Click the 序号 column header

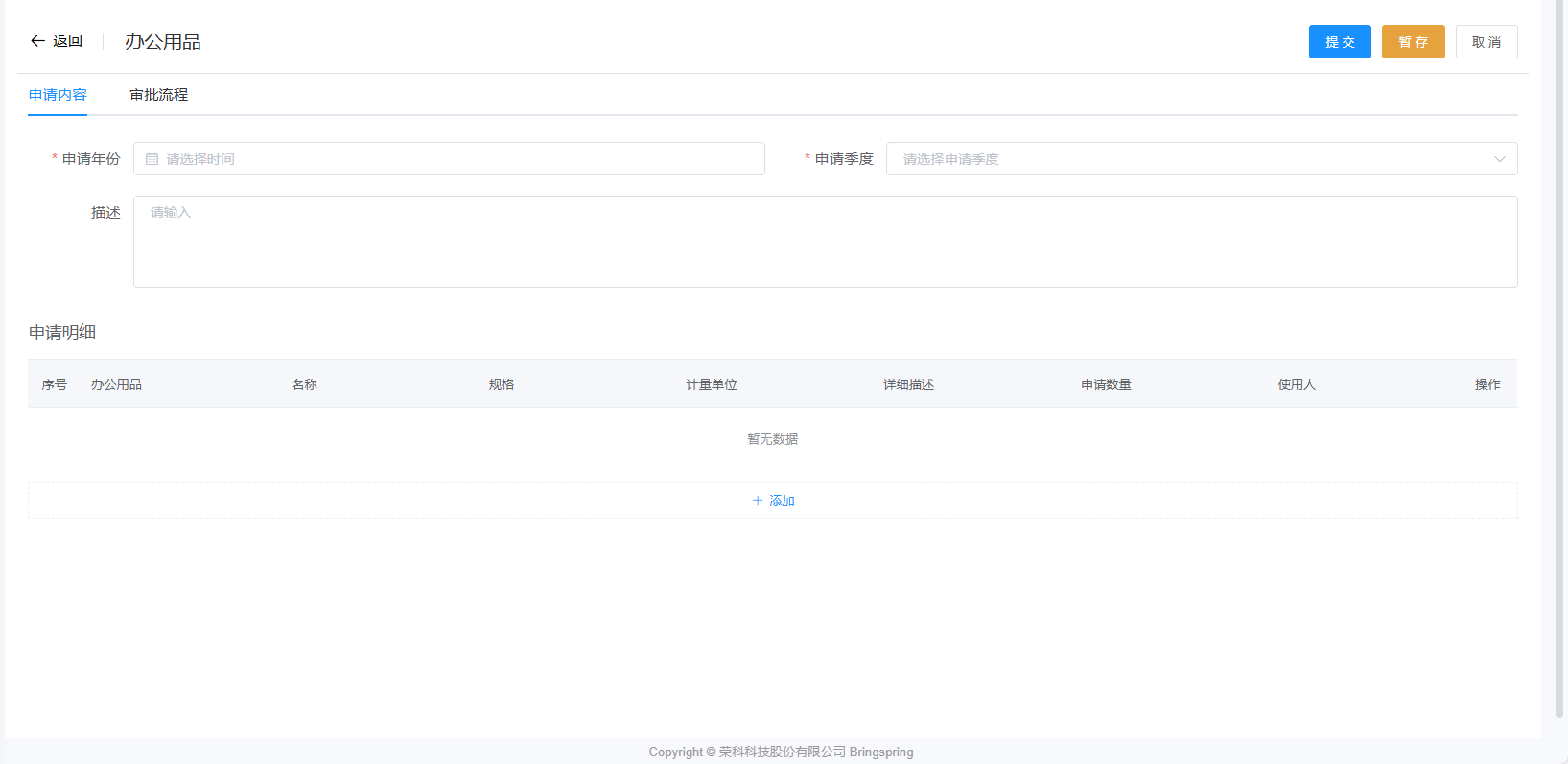click(55, 384)
